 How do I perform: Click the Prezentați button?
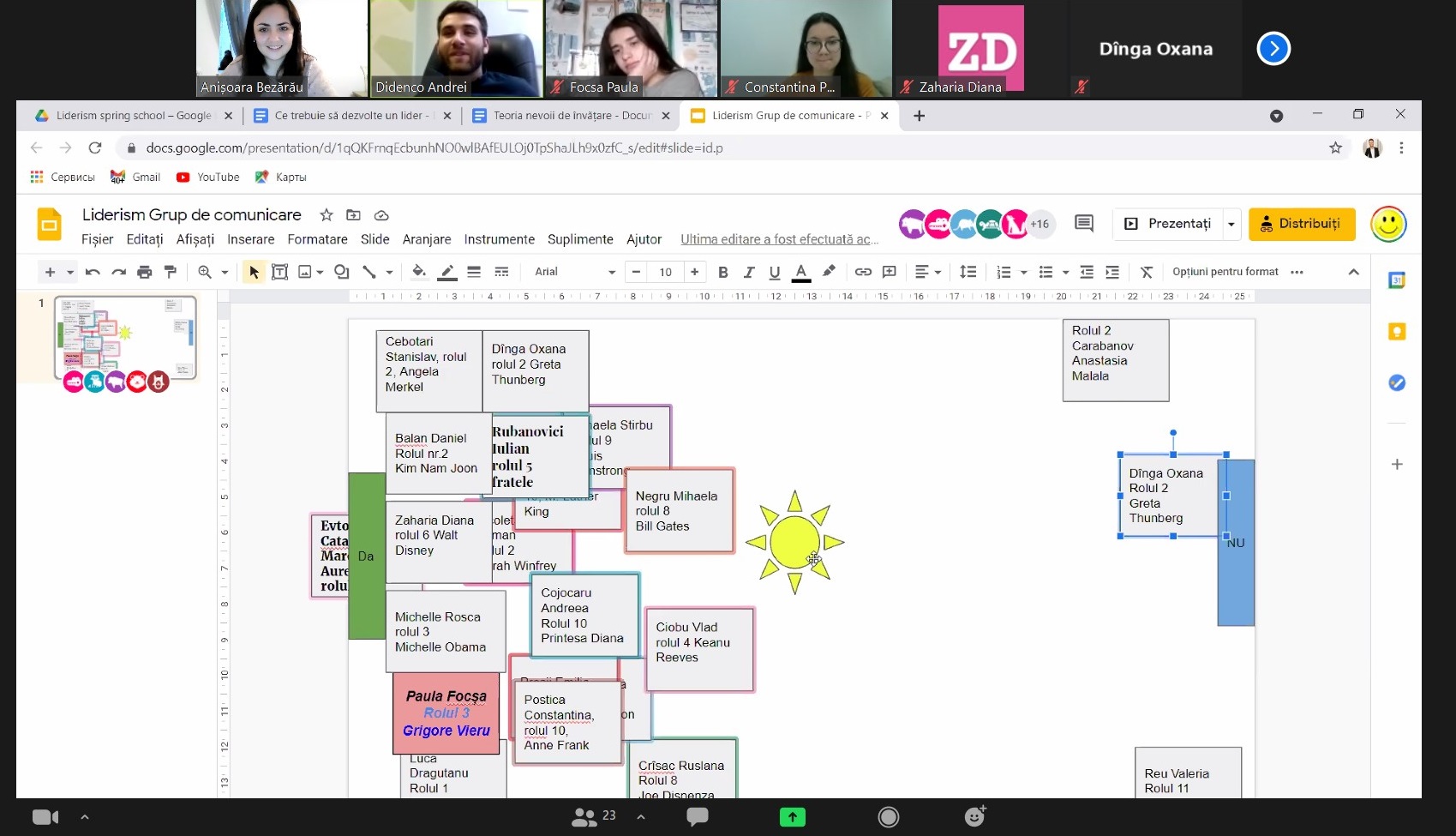[1168, 224]
